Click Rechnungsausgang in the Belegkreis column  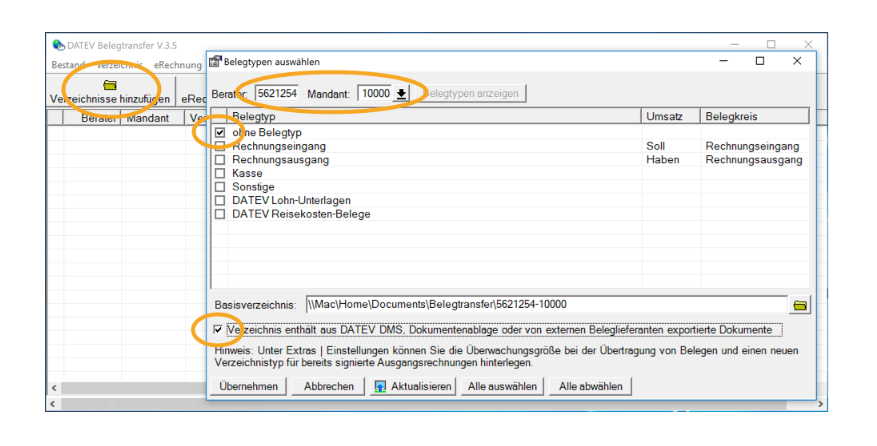754,160
